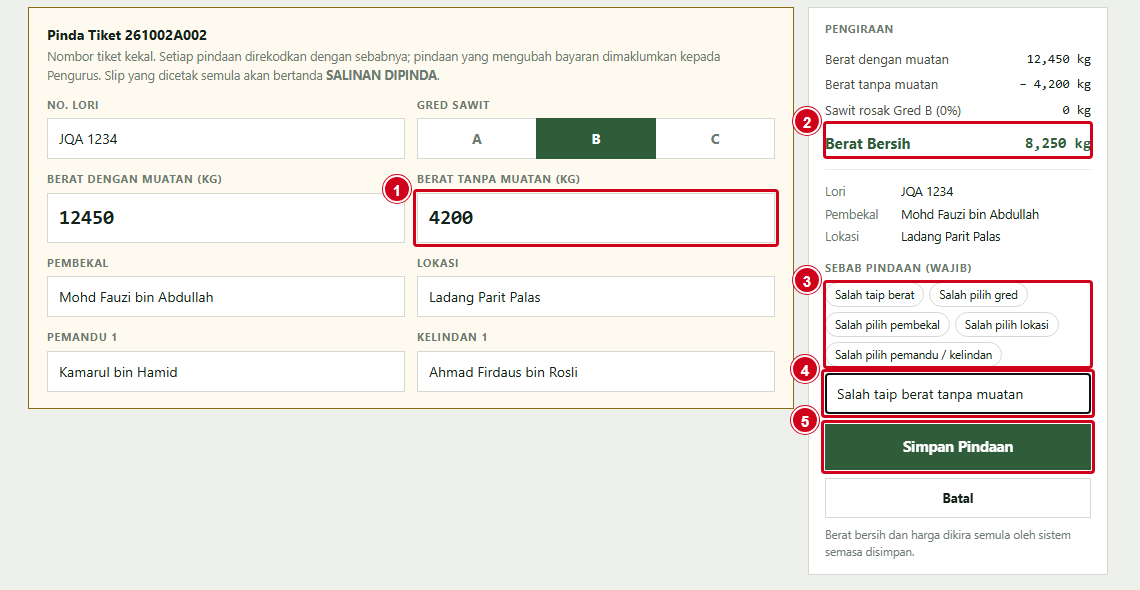Choose the 'Salah pilih pembekal' reason chip
The height and width of the screenshot is (590, 1140).
click(x=888, y=325)
